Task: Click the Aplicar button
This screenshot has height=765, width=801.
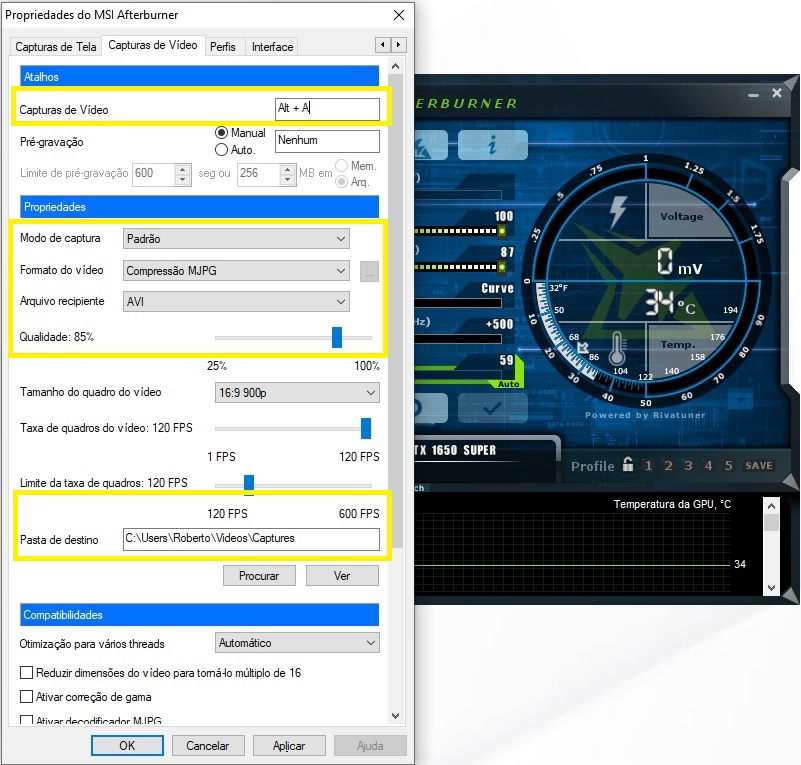Action: [289, 746]
